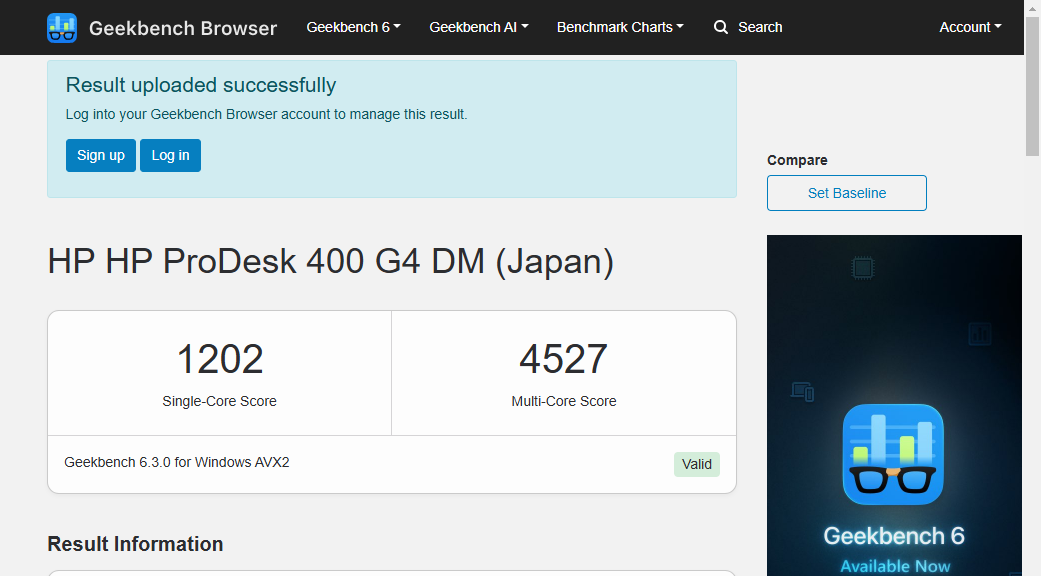This screenshot has width=1041, height=576.
Task: Click the Available Now ad text
Action: (895, 566)
